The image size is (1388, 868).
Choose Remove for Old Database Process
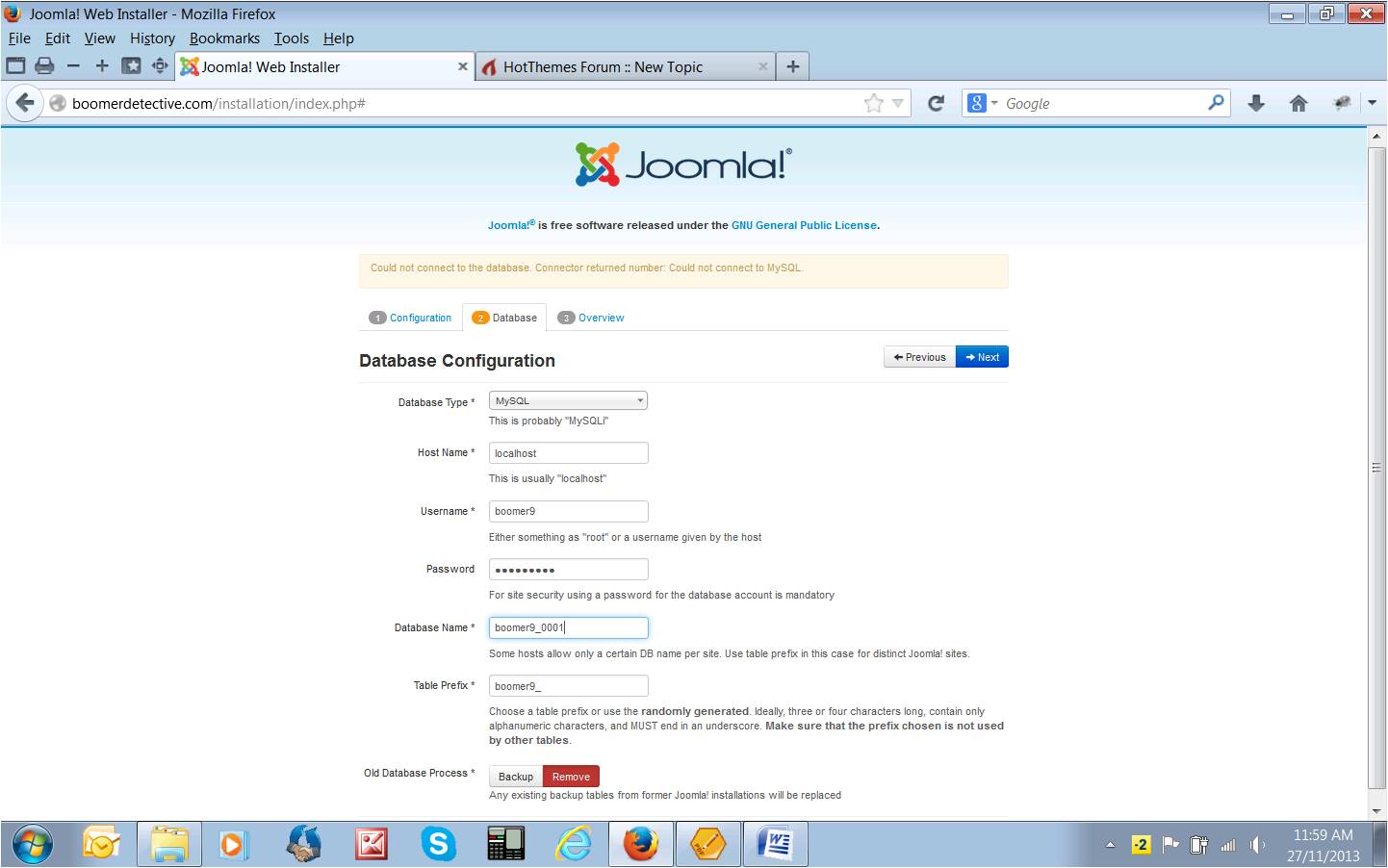pyautogui.click(x=571, y=777)
